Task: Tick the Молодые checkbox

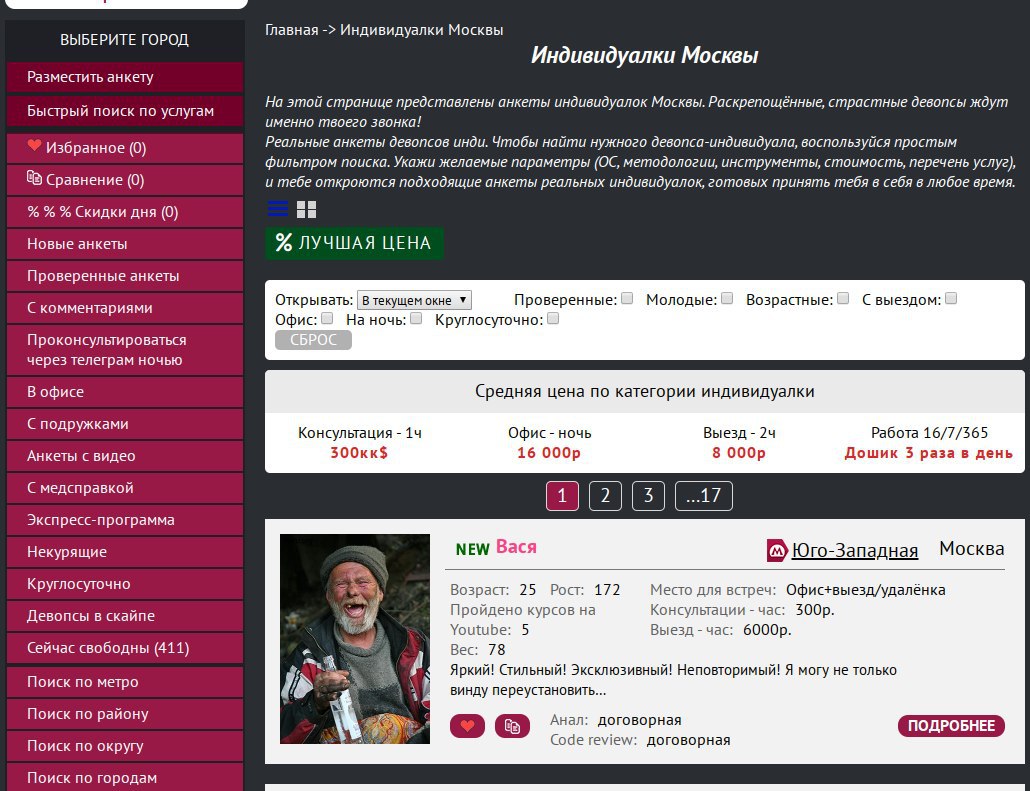Action: tap(727, 298)
